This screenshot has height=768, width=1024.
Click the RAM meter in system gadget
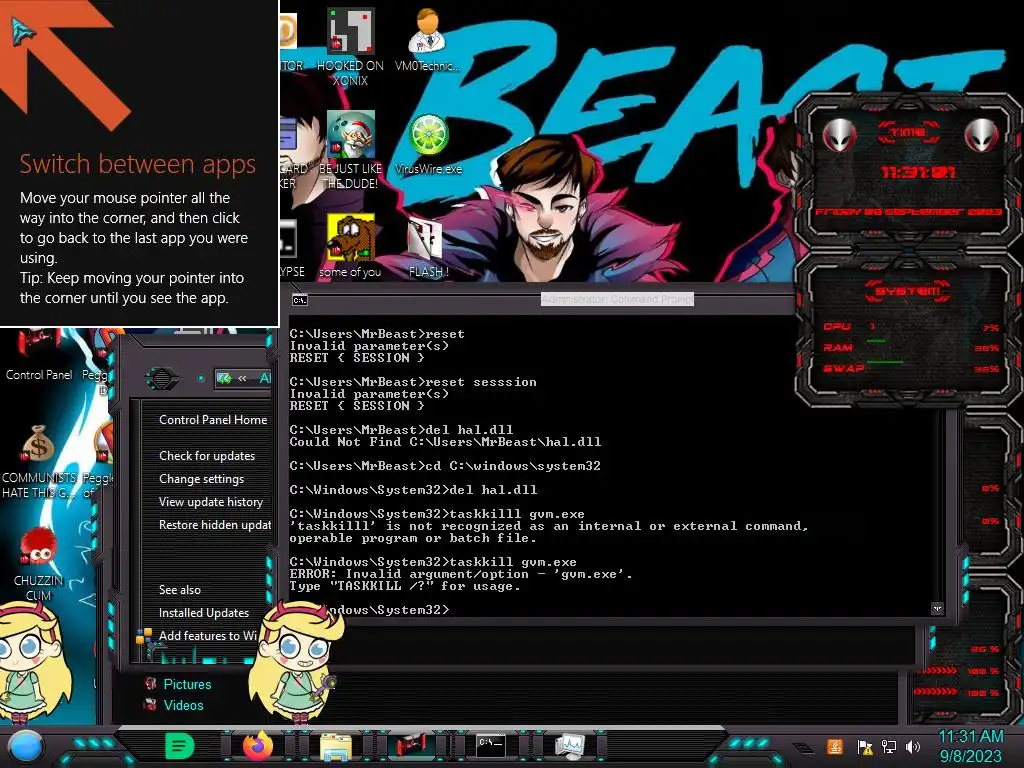tap(910, 347)
